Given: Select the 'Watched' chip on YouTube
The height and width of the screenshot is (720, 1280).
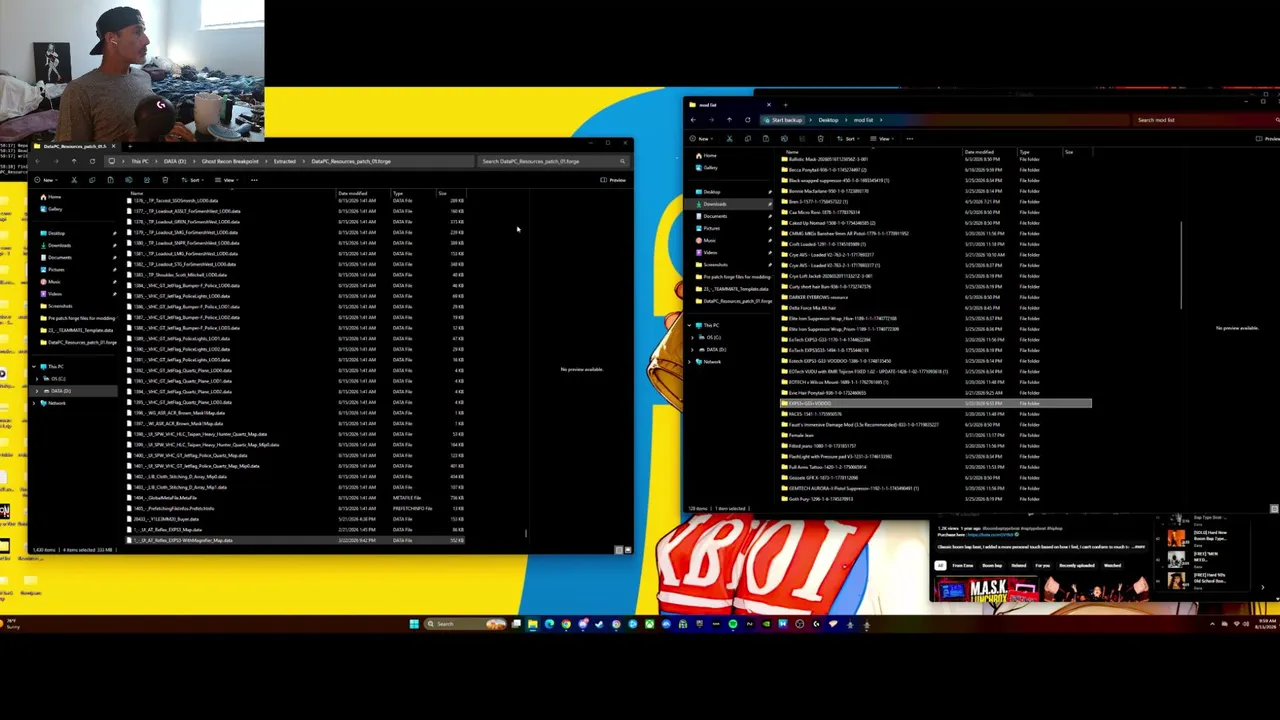Looking at the screenshot, I should (x=1111, y=566).
